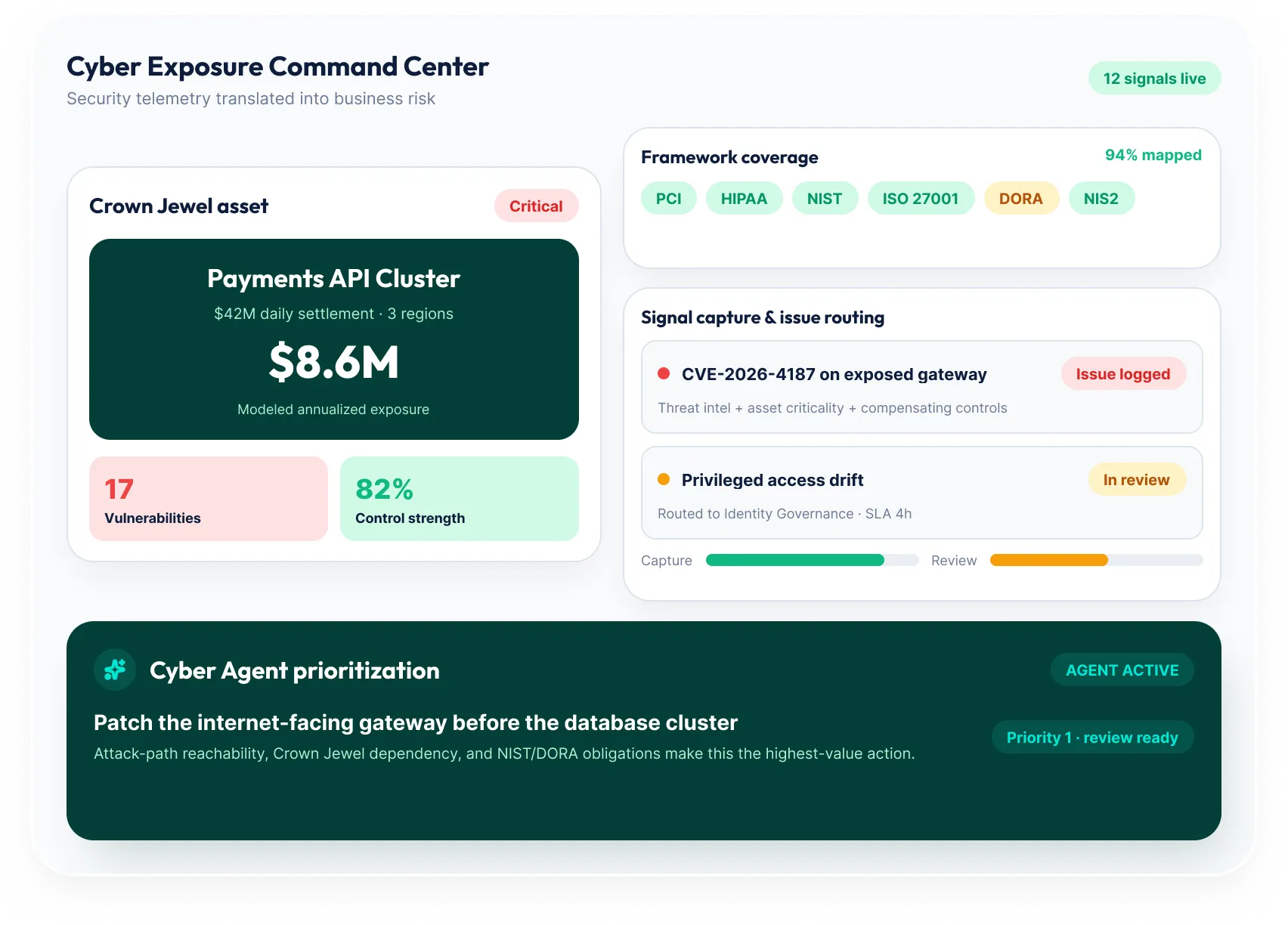Viewport: 1288px width, 925px height.
Task: Open the Priority 1 review ready pill
Action: tap(1092, 738)
